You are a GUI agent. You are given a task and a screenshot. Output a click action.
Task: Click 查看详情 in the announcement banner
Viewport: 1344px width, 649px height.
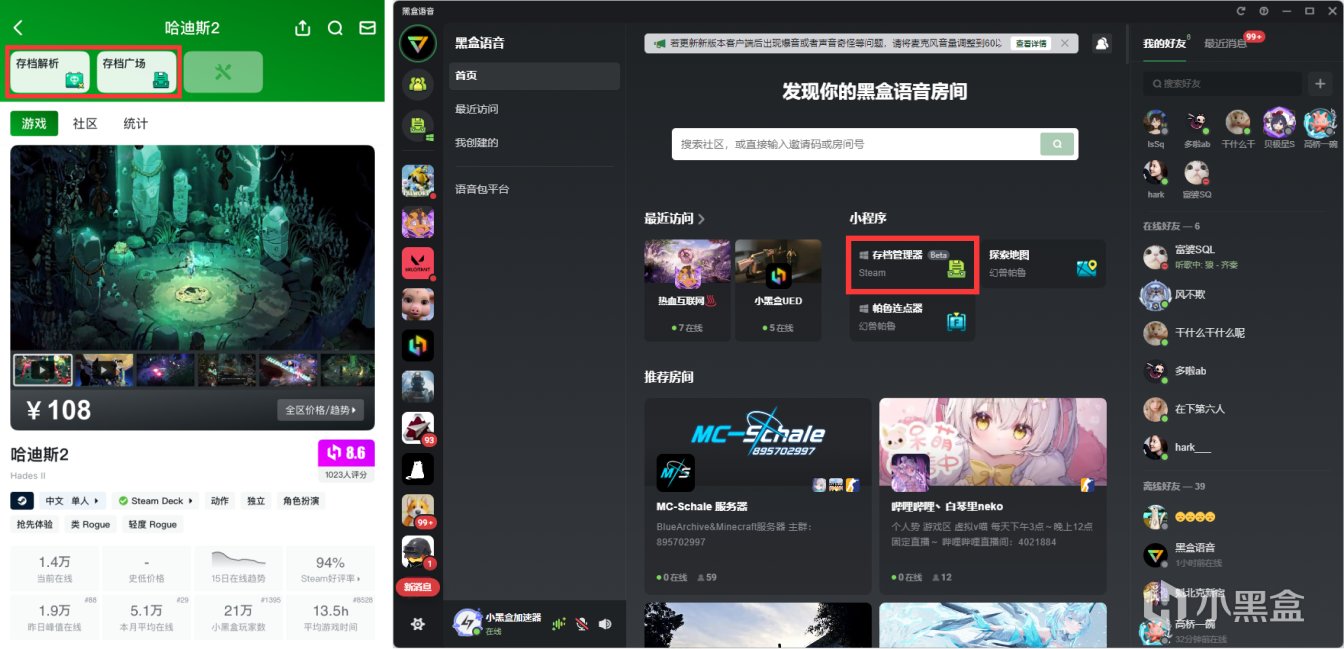tap(1030, 44)
